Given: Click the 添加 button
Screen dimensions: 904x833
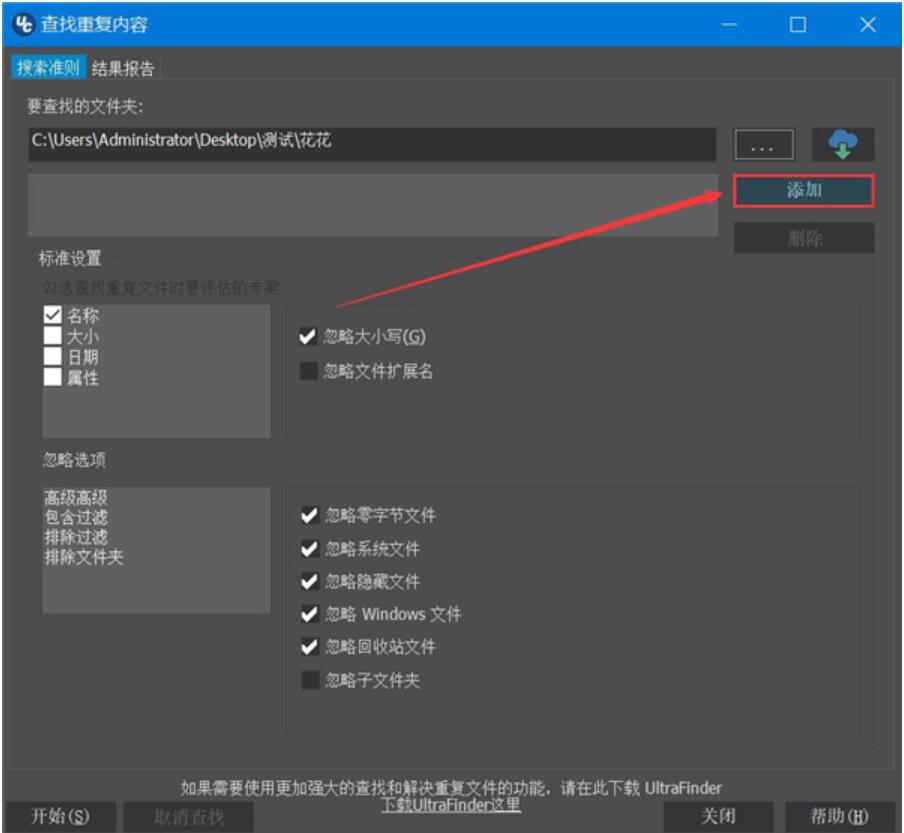Looking at the screenshot, I should [x=804, y=190].
